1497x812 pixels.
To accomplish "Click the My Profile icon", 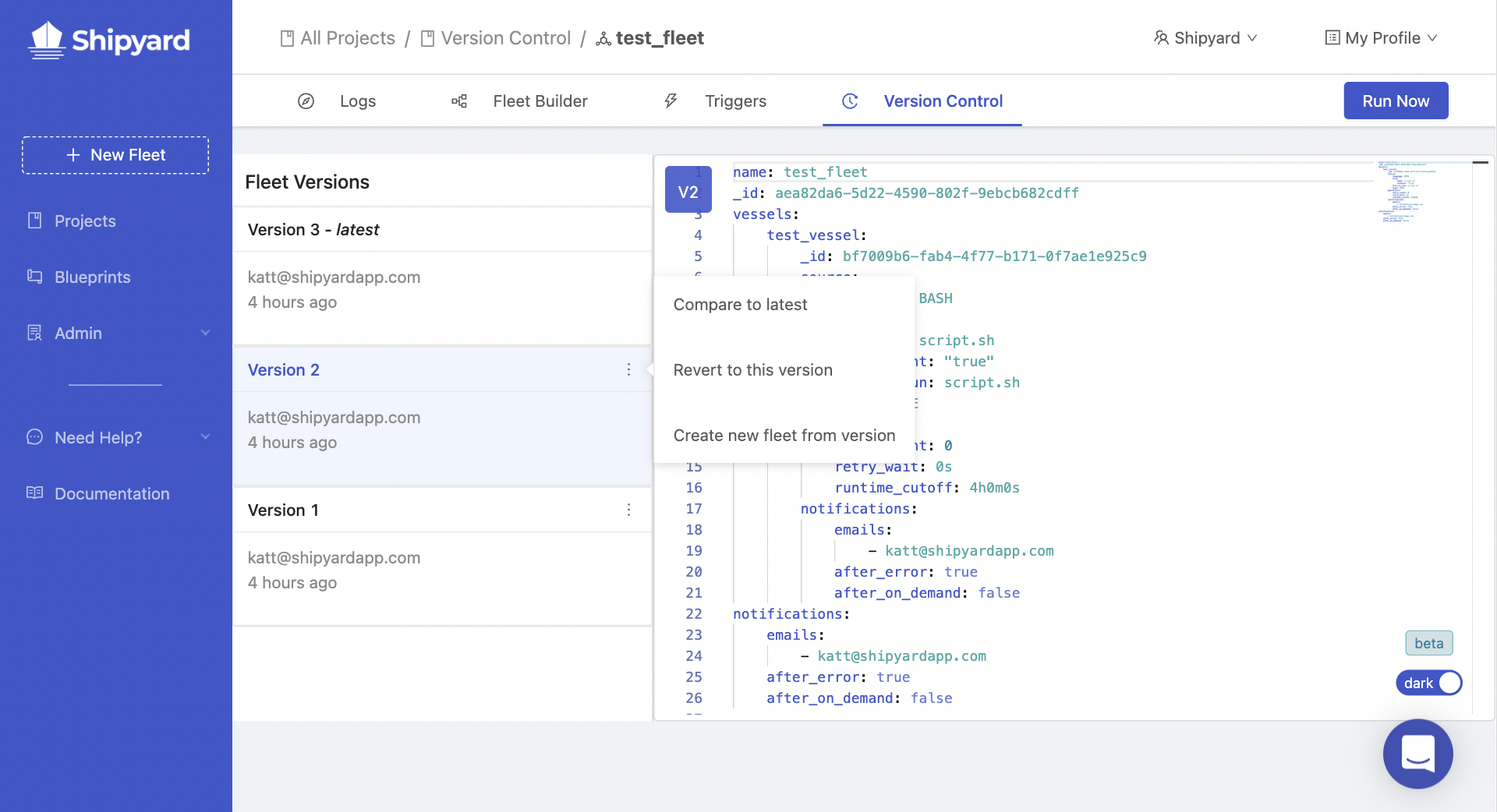I will 1332,37.
